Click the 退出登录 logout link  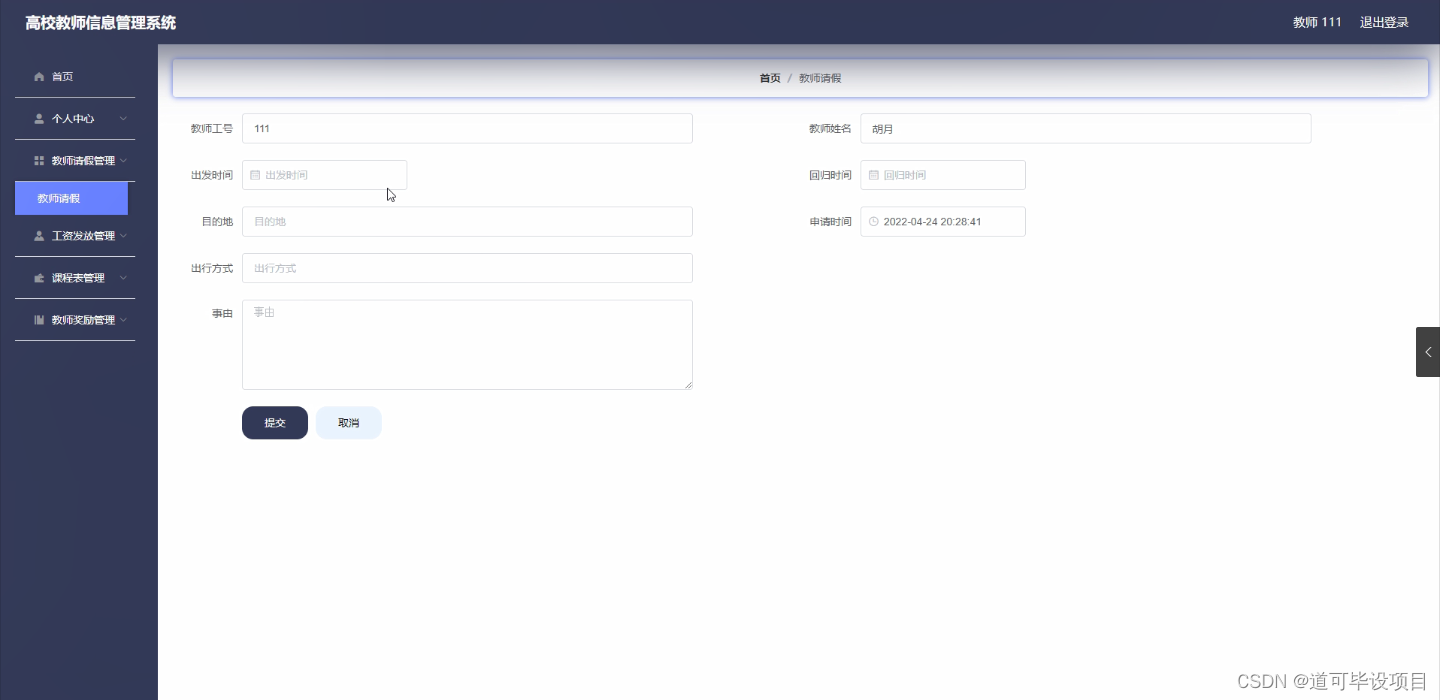point(1384,22)
